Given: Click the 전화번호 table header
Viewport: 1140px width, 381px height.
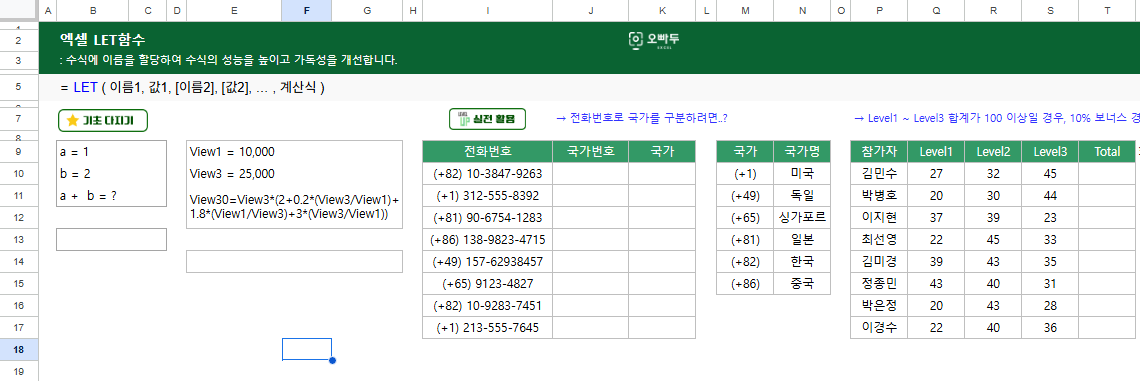Looking at the screenshot, I should (487, 152).
